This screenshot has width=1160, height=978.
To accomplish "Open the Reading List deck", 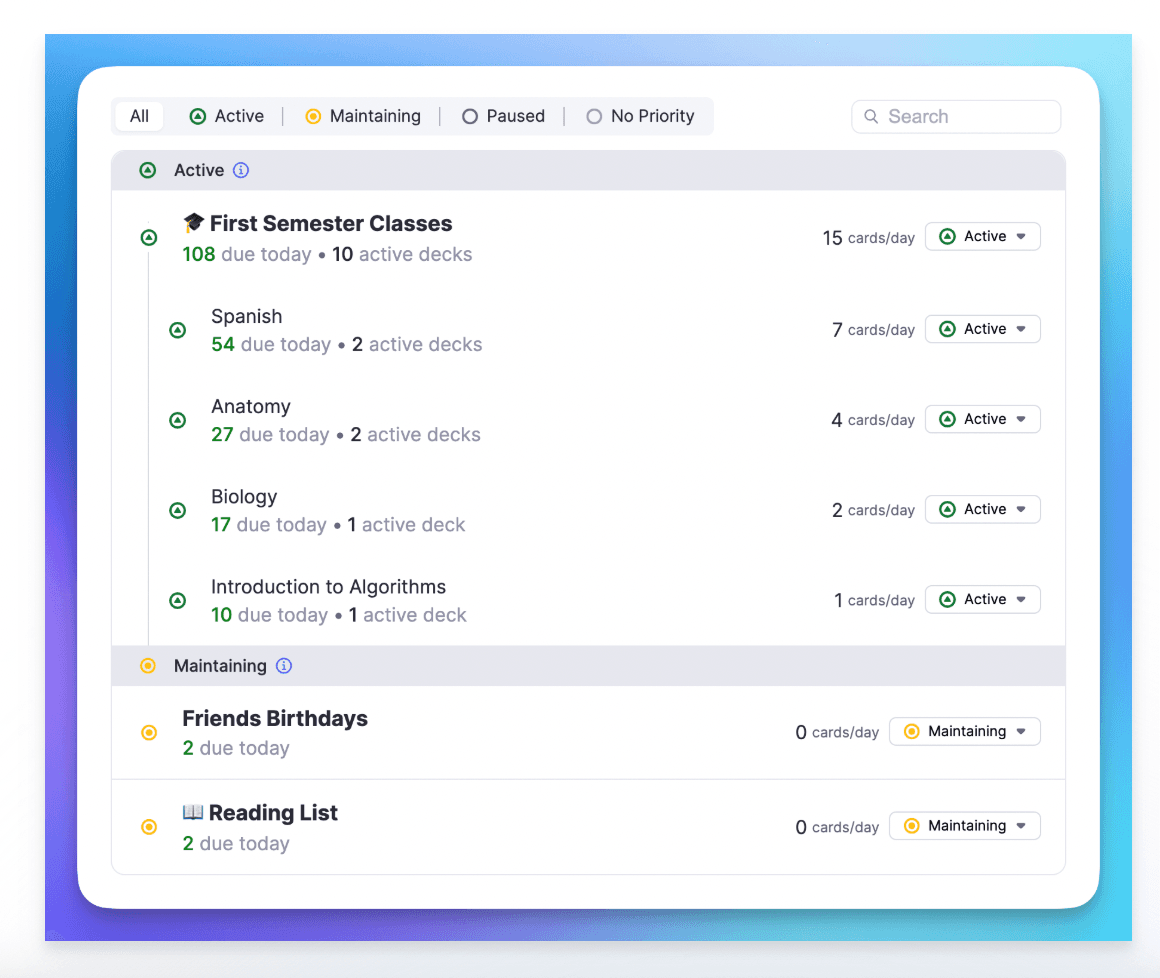I will point(273,813).
